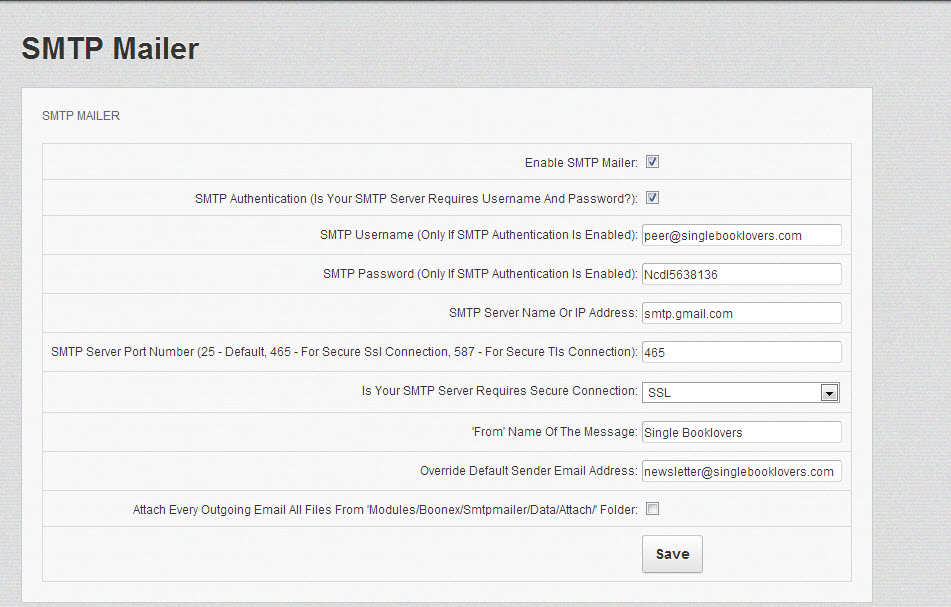Image resolution: width=951 pixels, height=607 pixels.
Task: Click the Override Default Sender Email field
Action: tap(741, 471)
